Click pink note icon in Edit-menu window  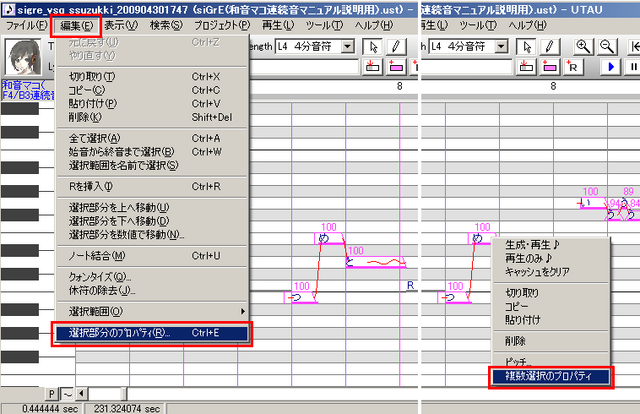pyautogui.click(x=396, y=67)
